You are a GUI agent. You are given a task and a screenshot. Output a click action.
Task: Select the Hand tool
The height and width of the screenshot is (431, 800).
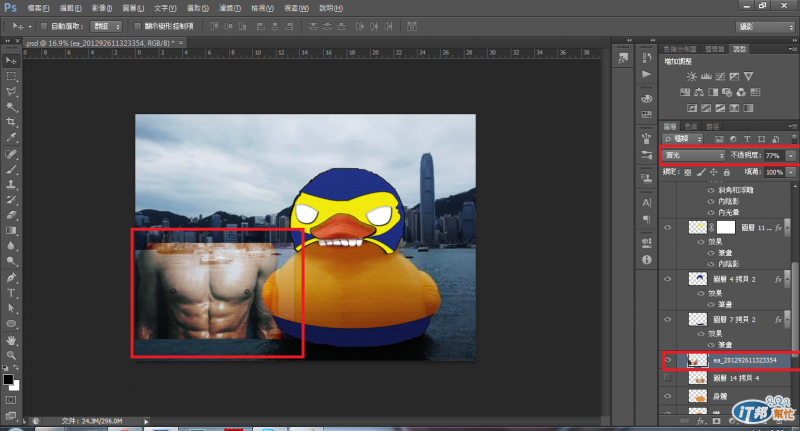pyautogui.click(x=11, y=340)
